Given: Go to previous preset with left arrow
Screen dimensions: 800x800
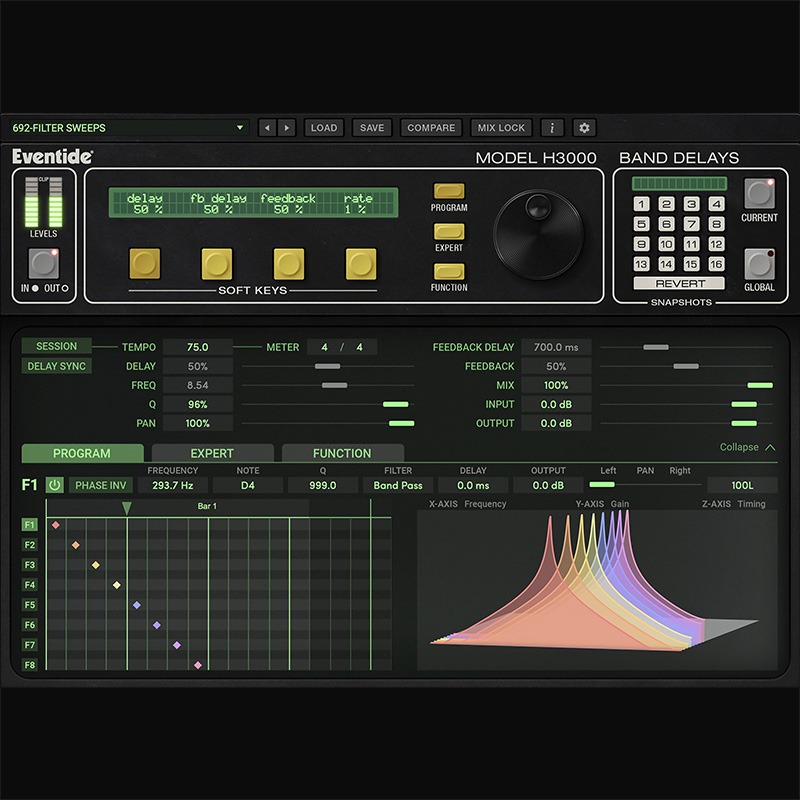Looking at the screenshot, I should tap(267, 128).
